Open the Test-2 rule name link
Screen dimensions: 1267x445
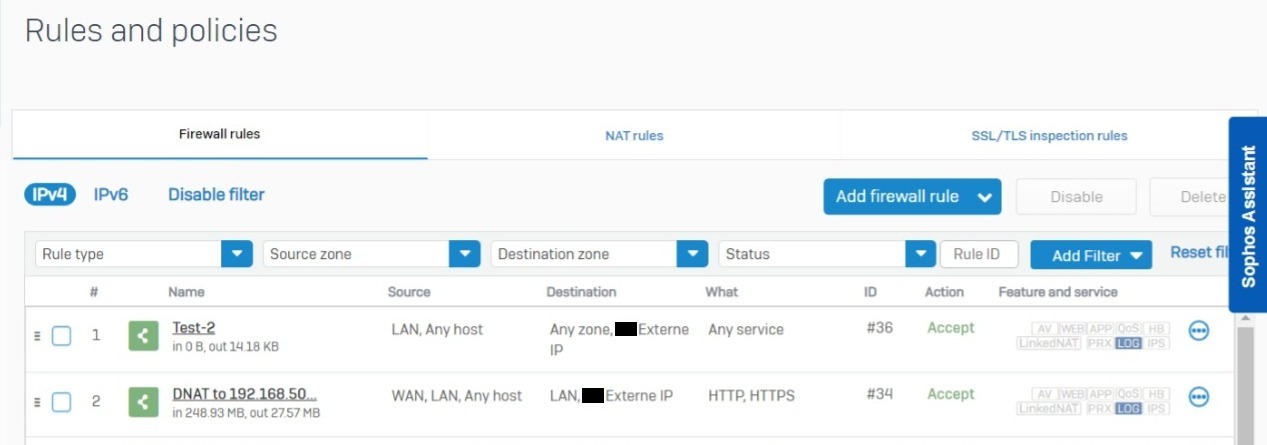click(x=194, y=328)
